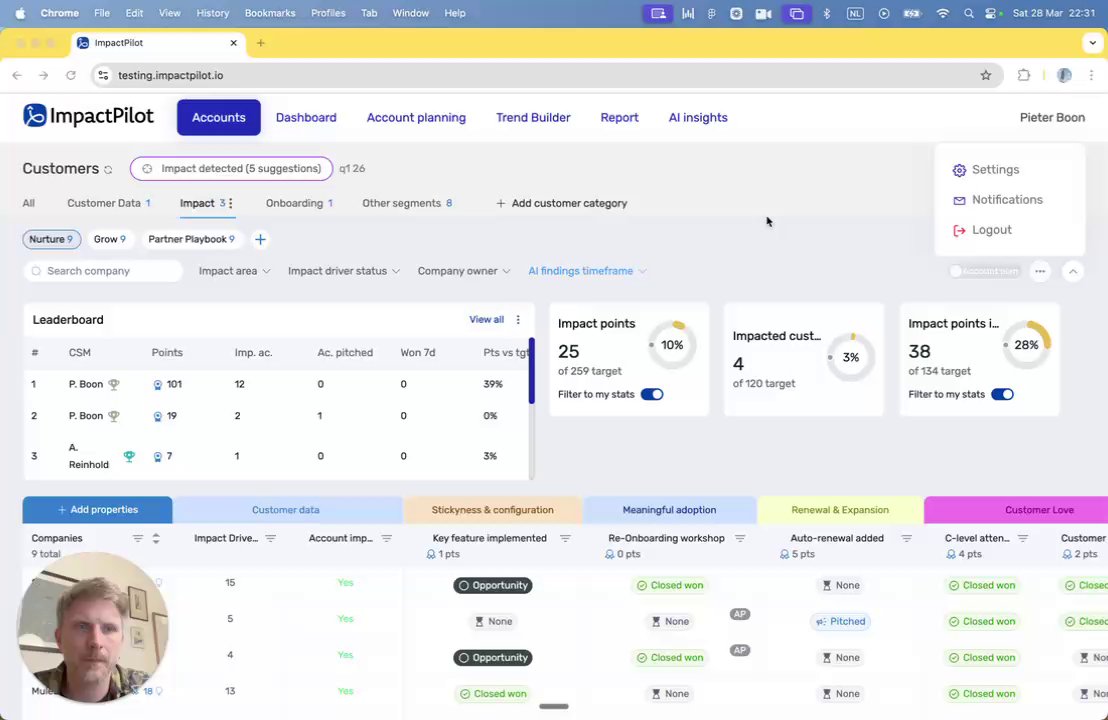Select the Nurture segment chip
This screenshot has width=1108, height=720.
[52, 240]
